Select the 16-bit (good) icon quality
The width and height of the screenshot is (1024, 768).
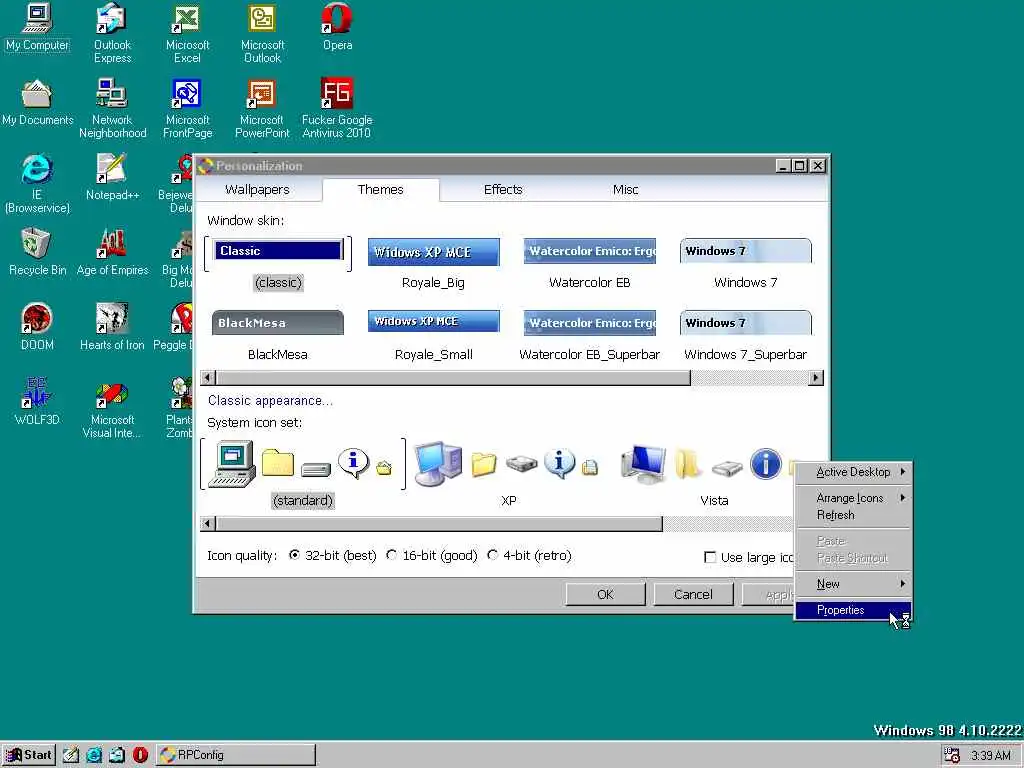(x=432, y=556)
